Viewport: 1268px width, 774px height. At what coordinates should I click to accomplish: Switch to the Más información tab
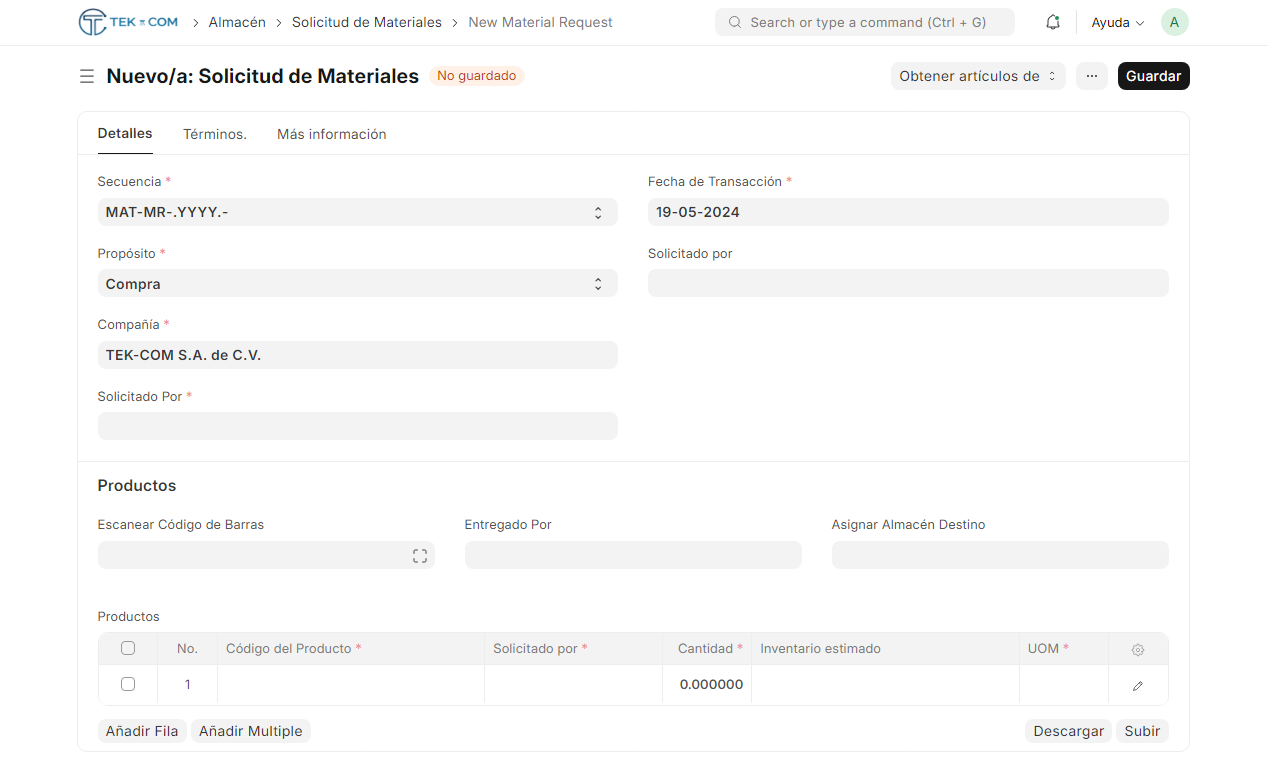(x=331, y=134)
